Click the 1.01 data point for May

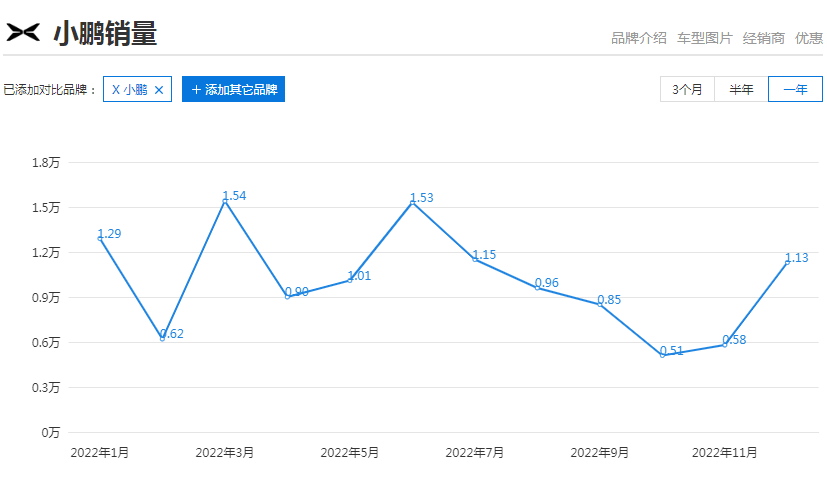pos(350,280)
